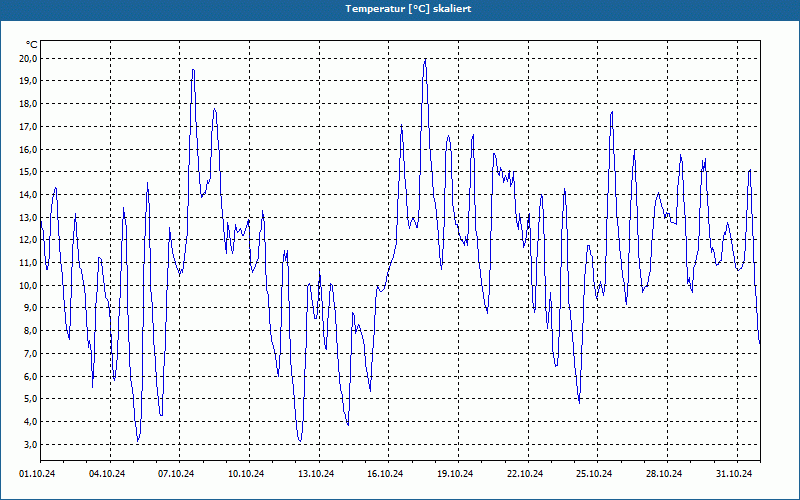Click the 16,0 y-axis label
Image resolution: width=800 pixels, height=500 pixels.
(28, 149)
